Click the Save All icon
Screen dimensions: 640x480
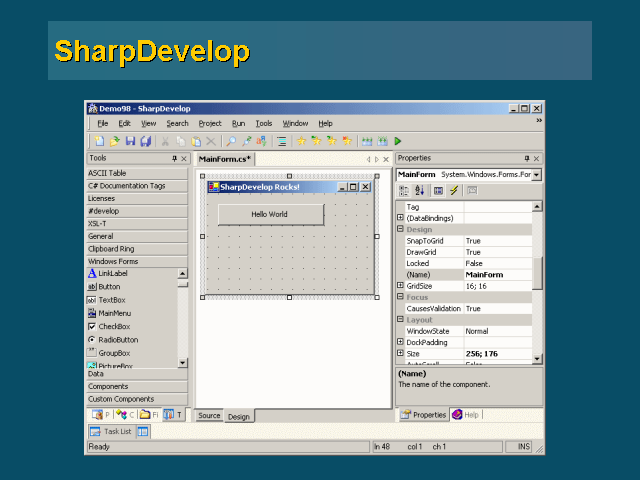[x=146, y=141]
